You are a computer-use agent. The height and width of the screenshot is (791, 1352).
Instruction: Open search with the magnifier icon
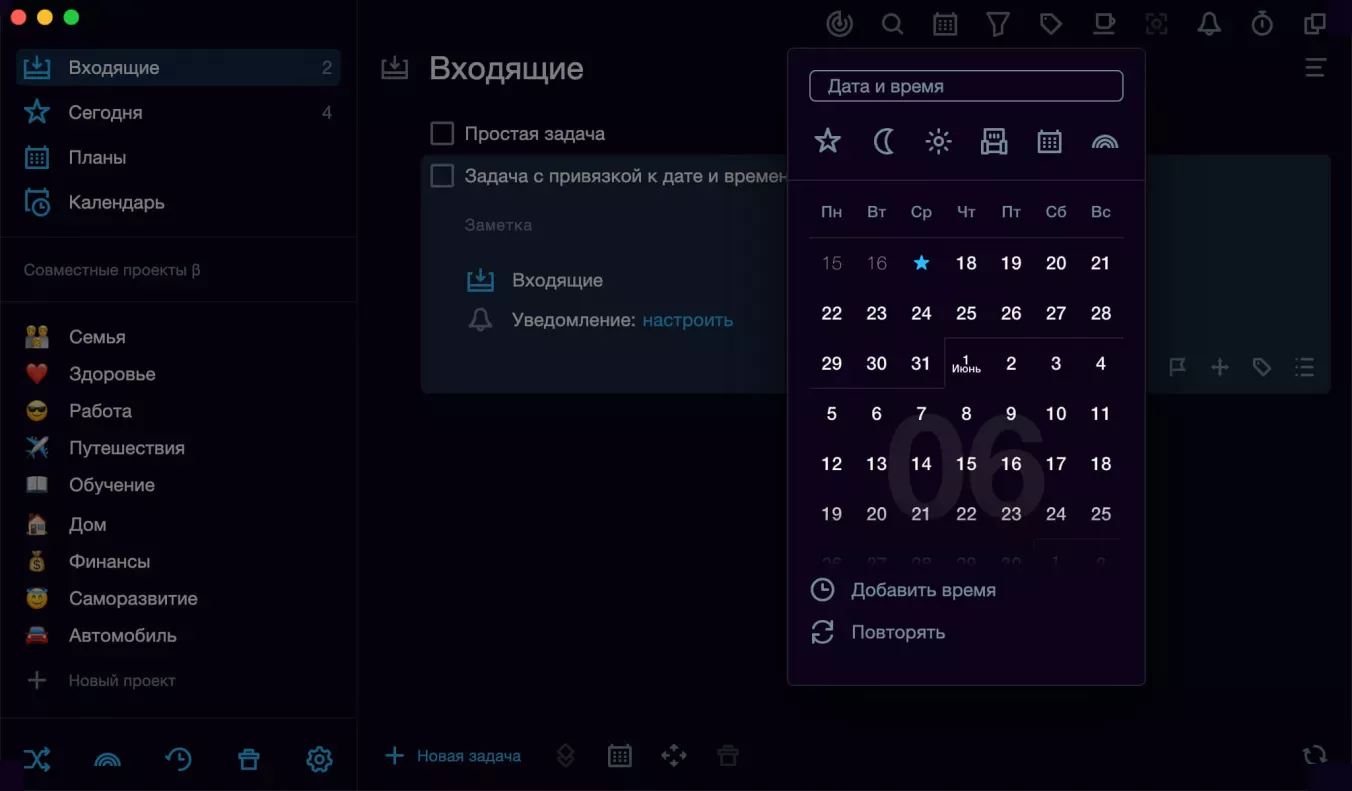pos(892,24)
